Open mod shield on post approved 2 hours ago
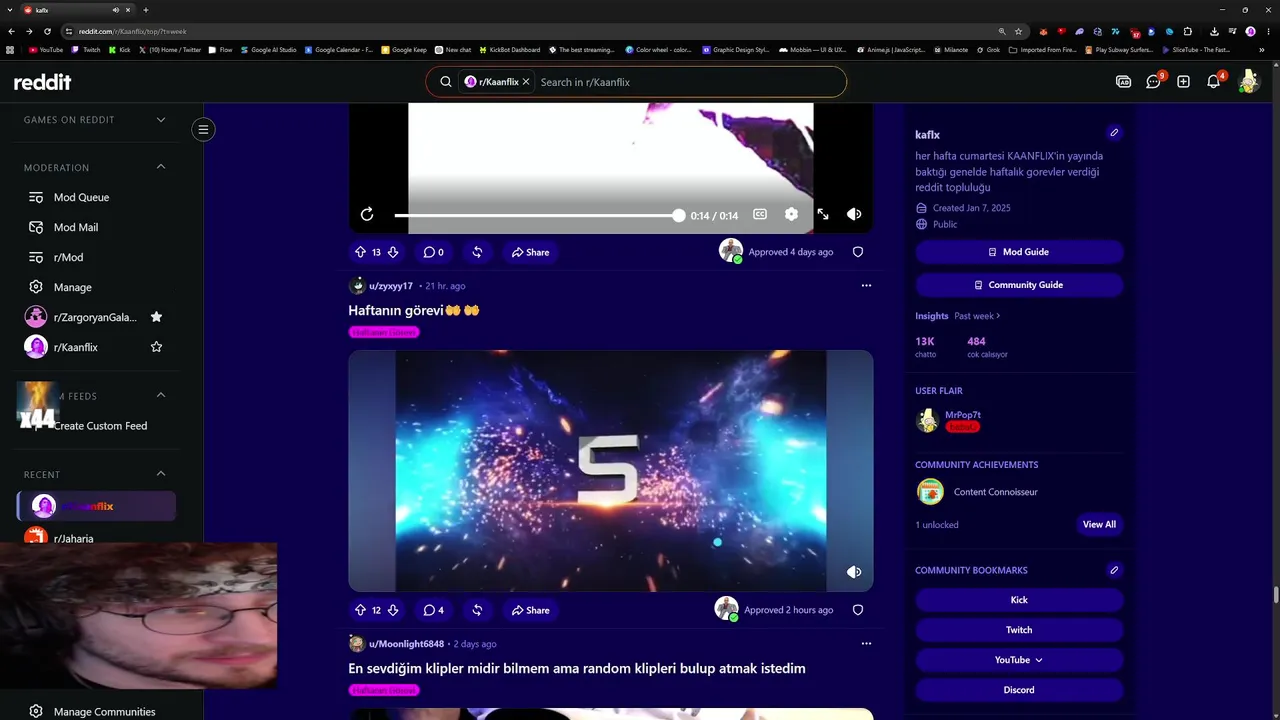 858,610
